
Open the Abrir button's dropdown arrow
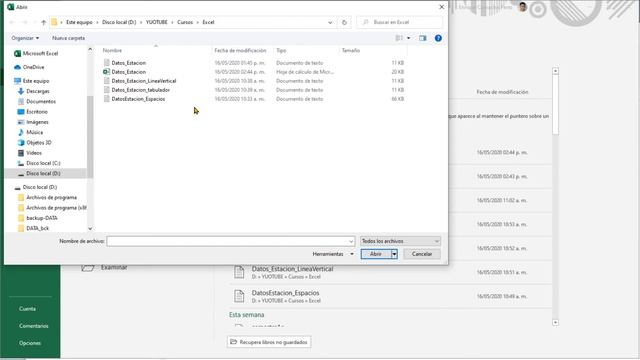click(394, 254)
